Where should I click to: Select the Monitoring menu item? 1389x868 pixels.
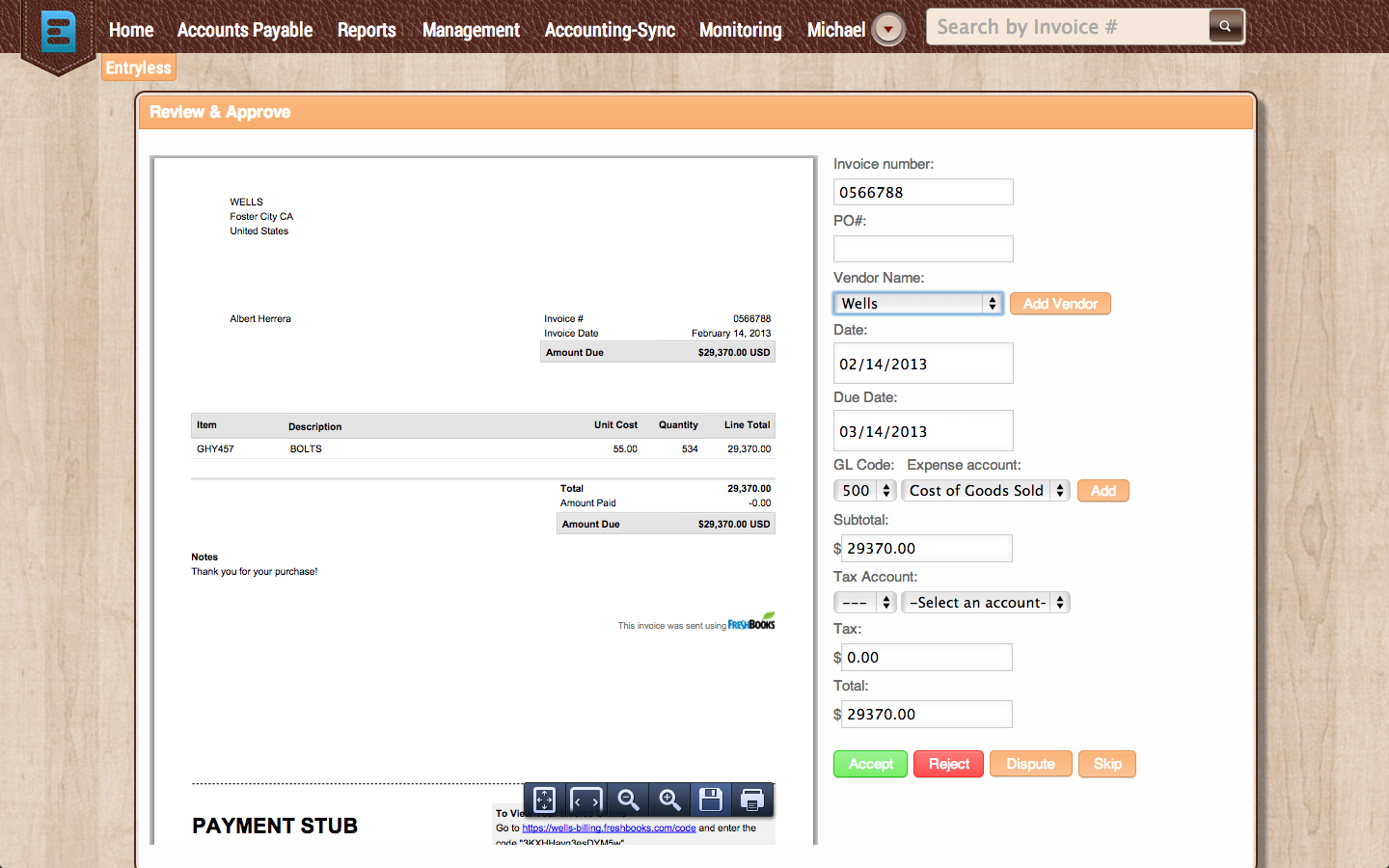tap(741, 30)
